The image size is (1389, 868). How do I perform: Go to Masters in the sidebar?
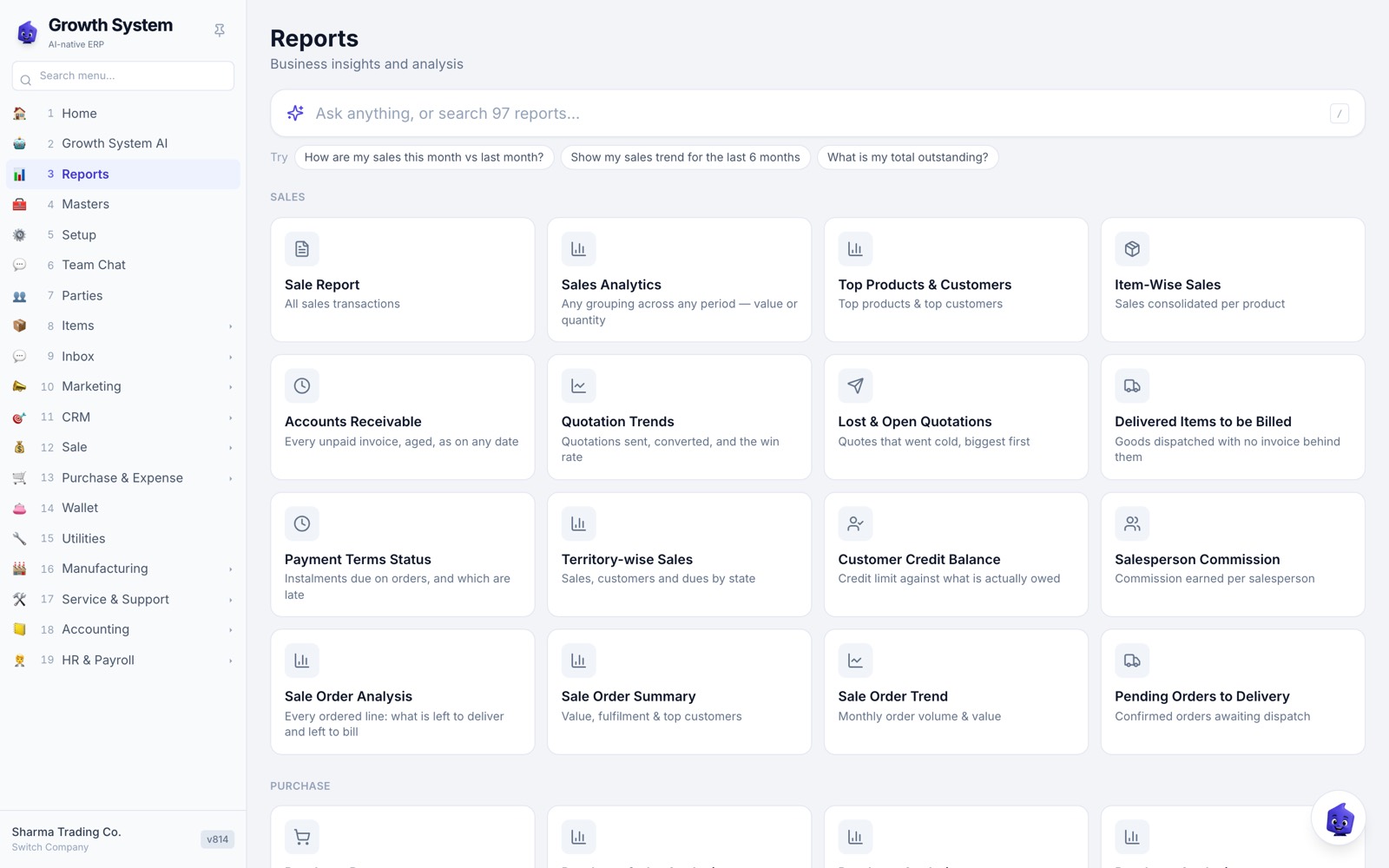point(123,204)
